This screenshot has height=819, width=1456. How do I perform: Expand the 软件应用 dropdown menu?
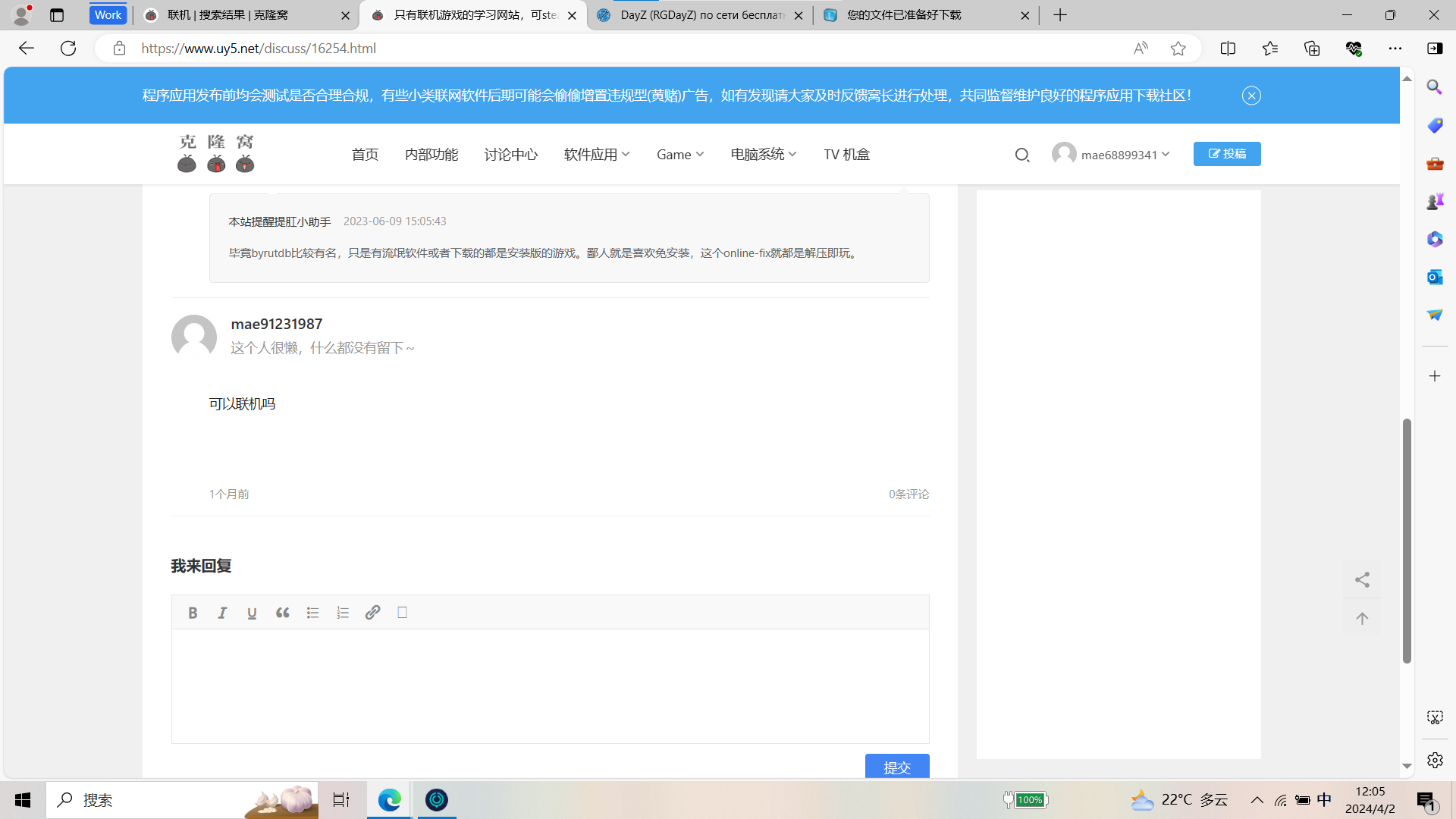pos(597,155)
